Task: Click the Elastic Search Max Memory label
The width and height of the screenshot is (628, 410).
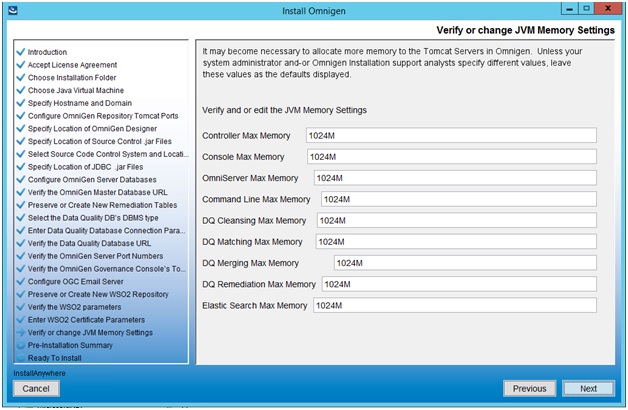Action: click(x=254, y=305)
